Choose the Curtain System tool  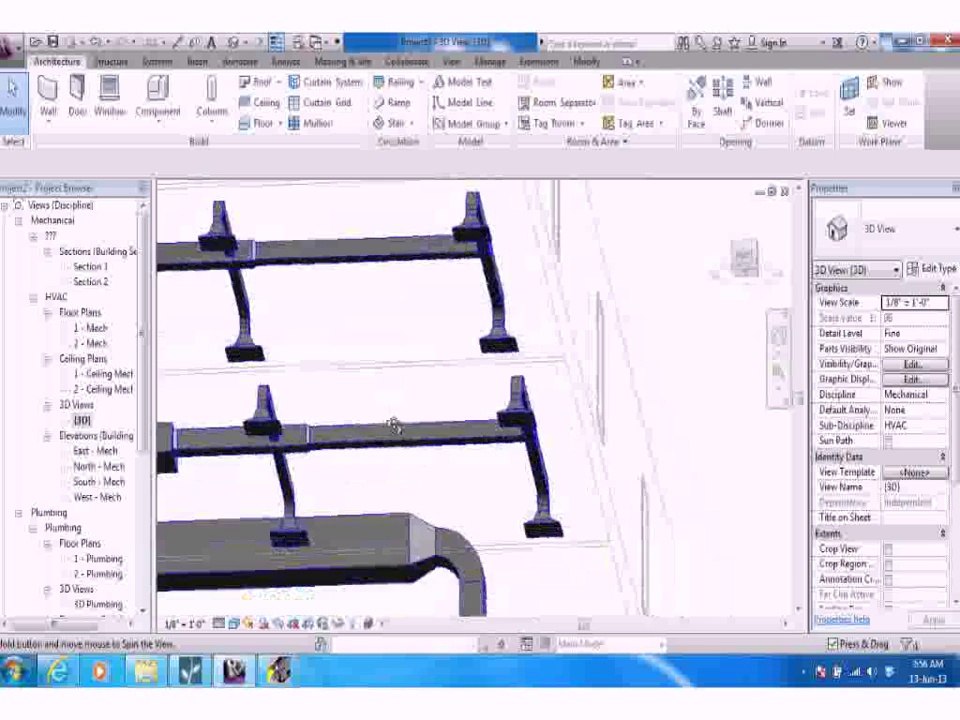point(325,82)
